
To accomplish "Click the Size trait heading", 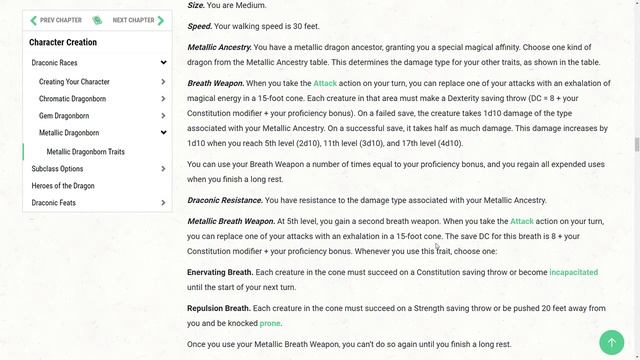I will (x=196, y=5).
